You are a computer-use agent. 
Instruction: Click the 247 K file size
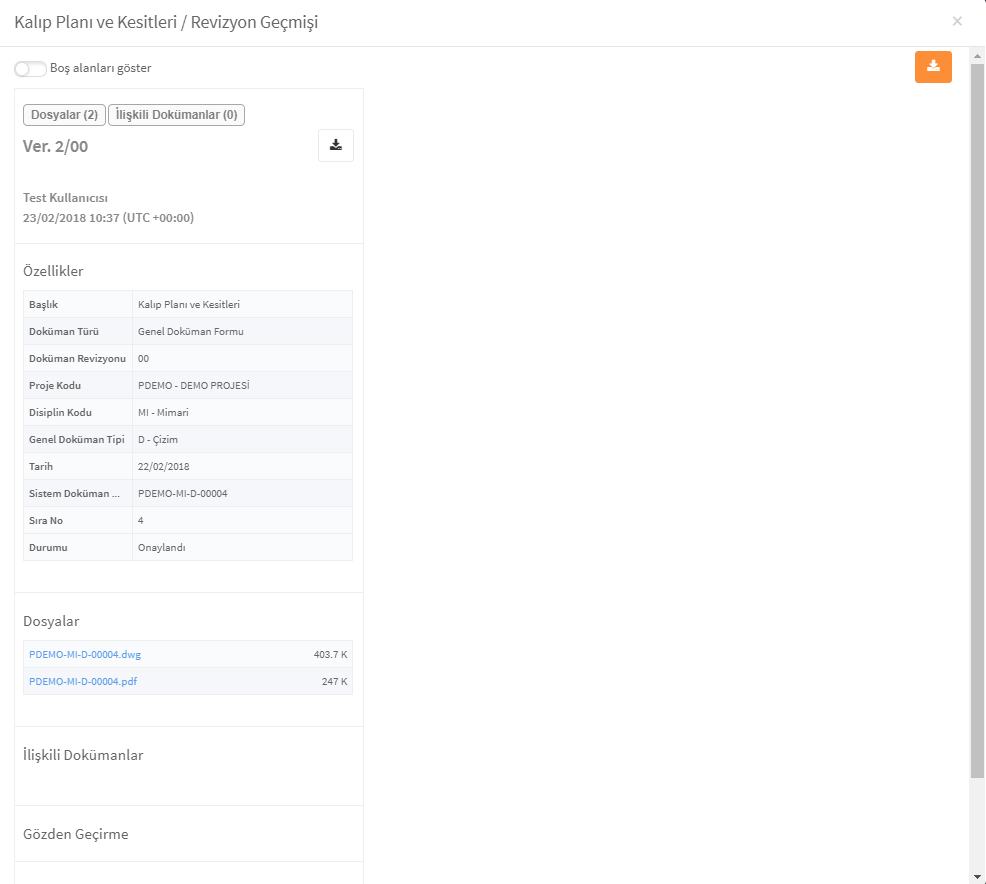point(335,682)
